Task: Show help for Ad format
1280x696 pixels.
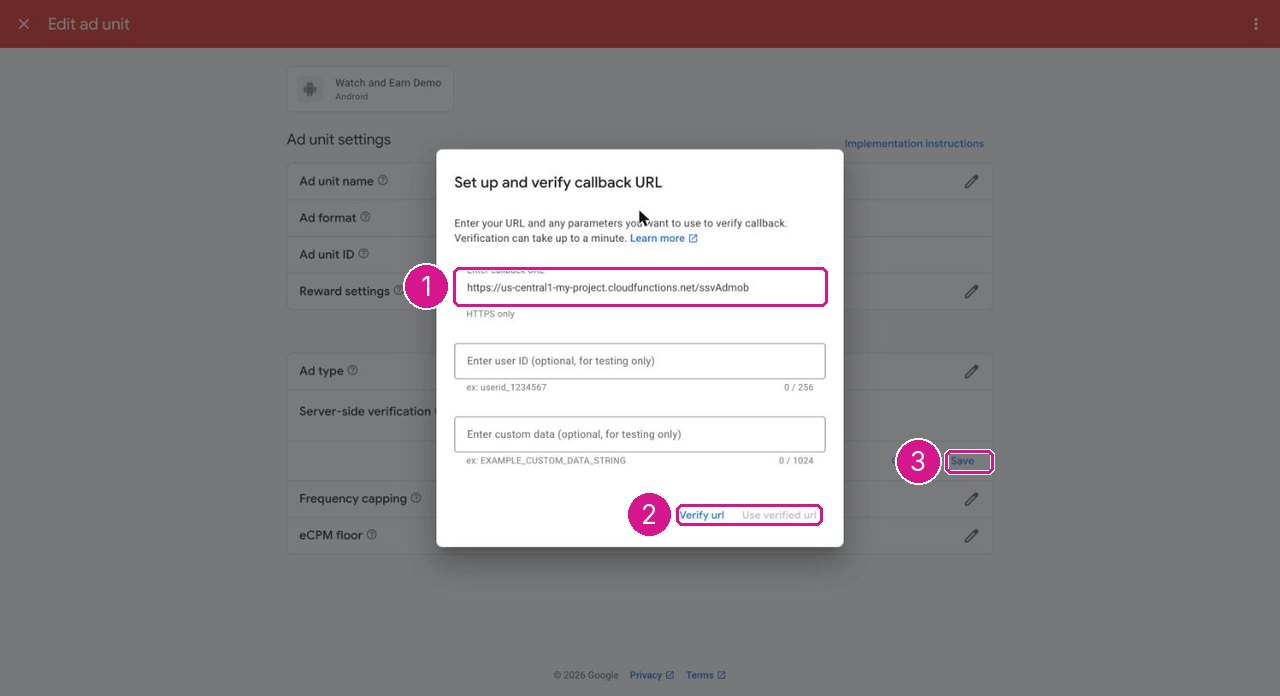Action: point(365,217)
